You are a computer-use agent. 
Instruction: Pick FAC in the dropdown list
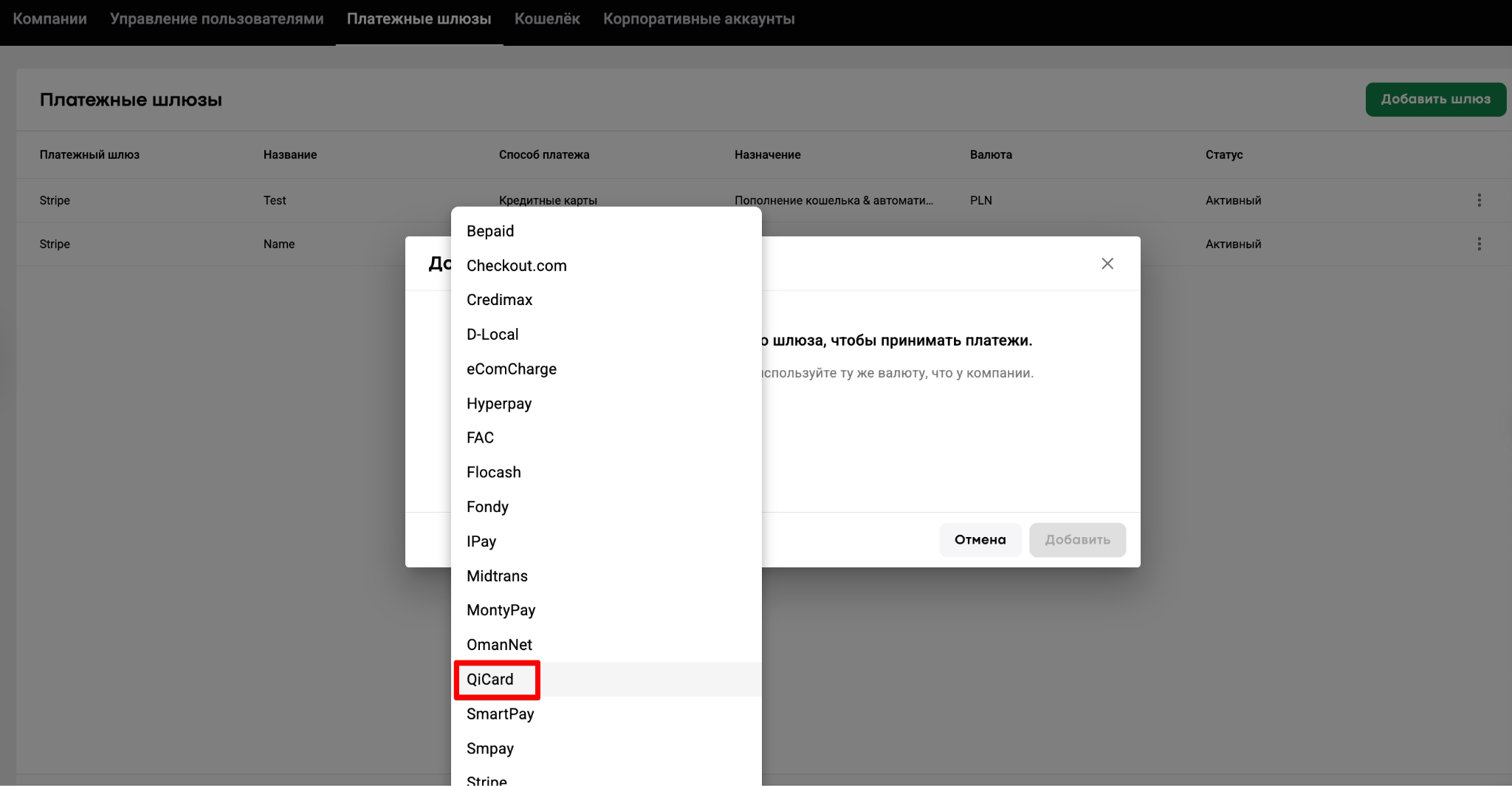(x=606, y=438)
